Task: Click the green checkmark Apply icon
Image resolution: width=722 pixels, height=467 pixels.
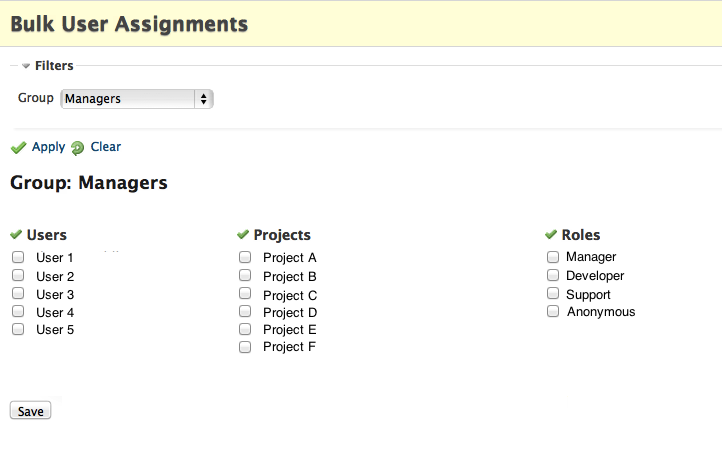Action: (18, 148)
